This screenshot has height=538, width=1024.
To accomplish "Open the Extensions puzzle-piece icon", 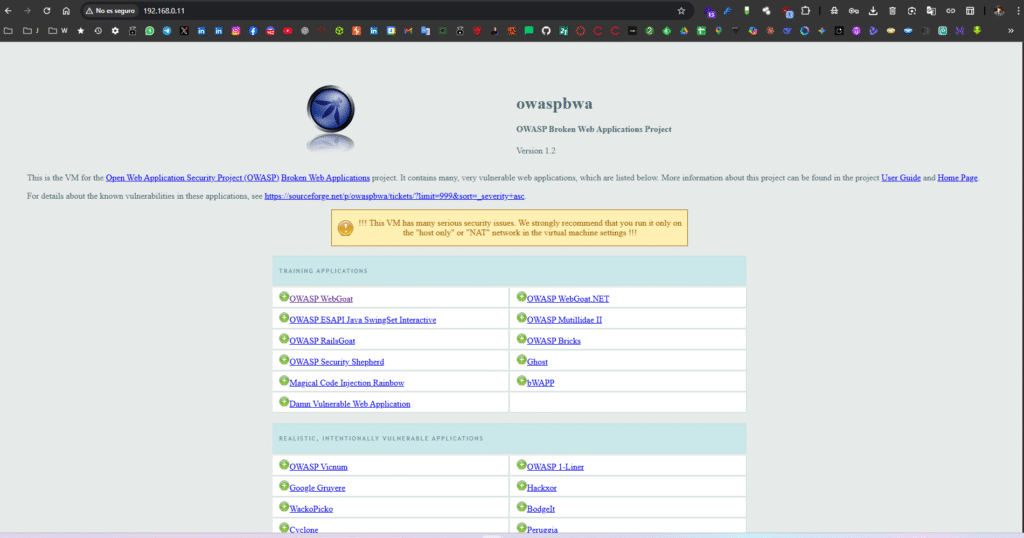I will pyautogui.click(x=805, y=11).
